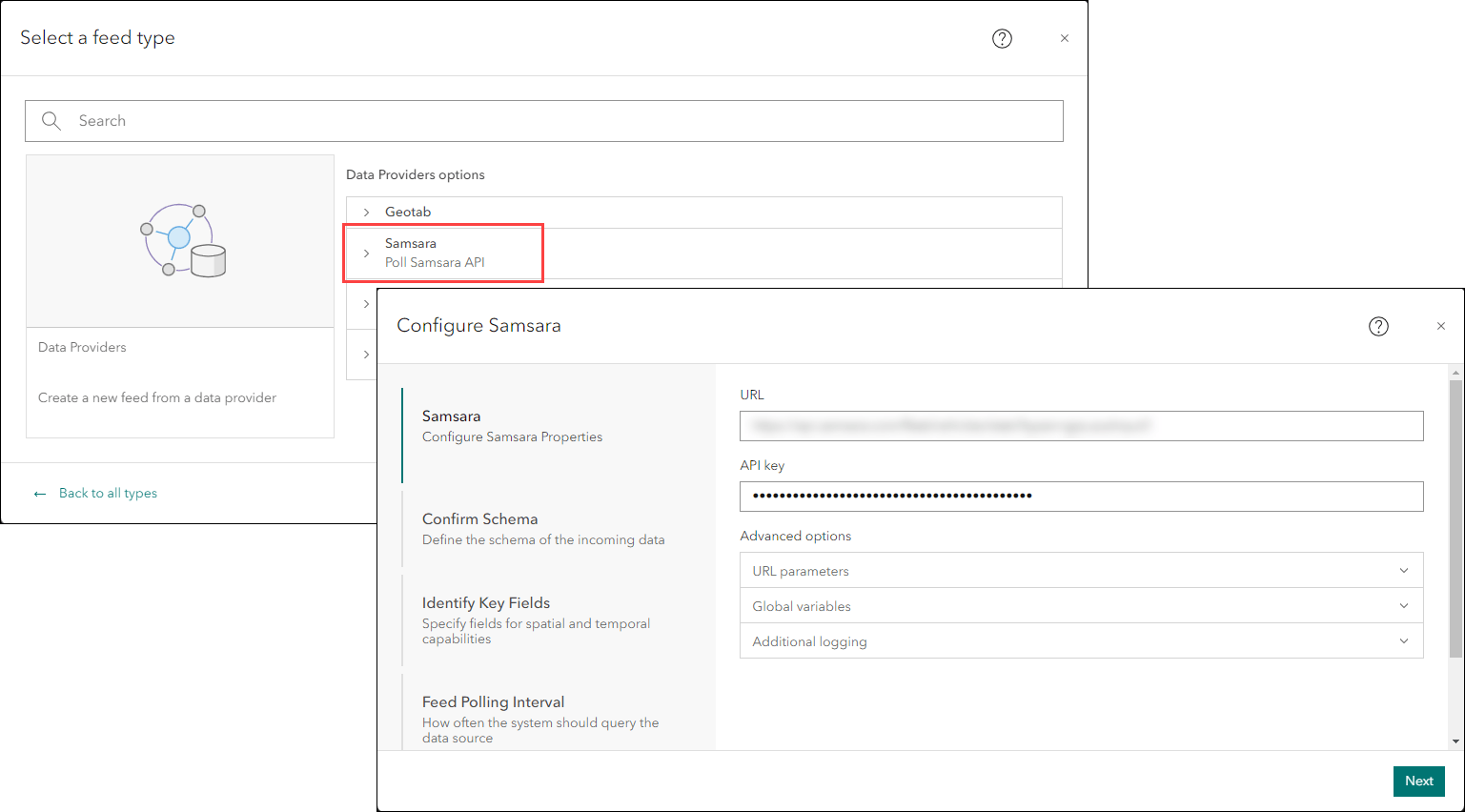The height and width of the screenshot is (812, 1465).
Task: Close the Configure Samsara dialog
Action: [1440, 325]
